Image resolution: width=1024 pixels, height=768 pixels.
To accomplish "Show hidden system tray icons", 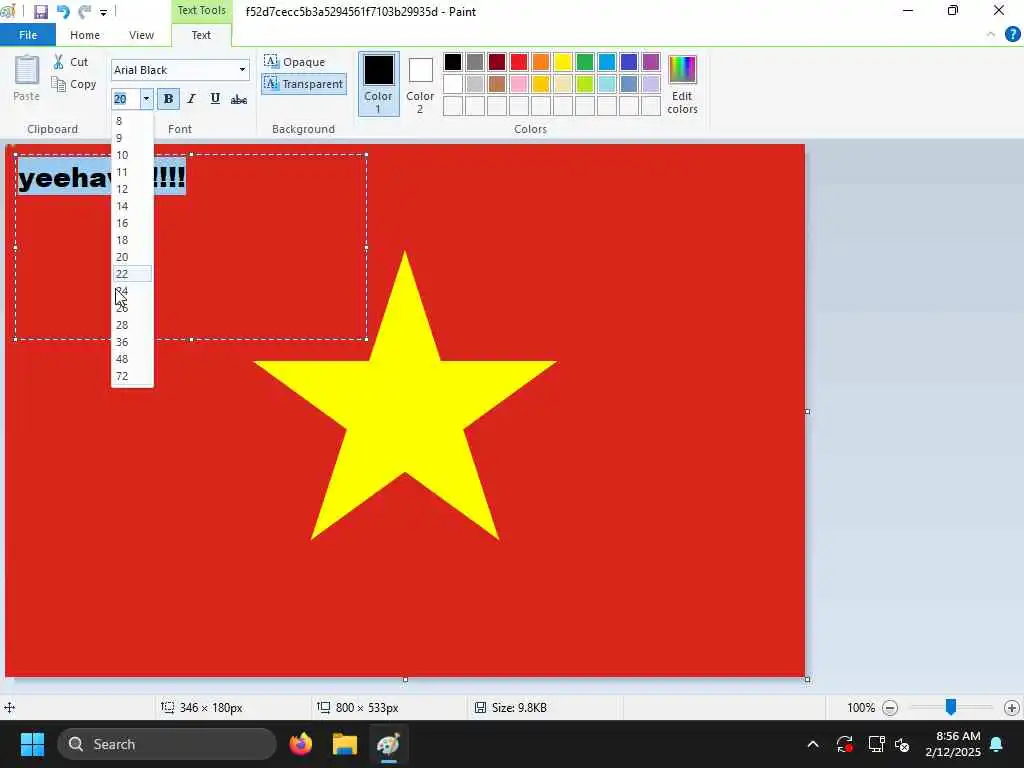I will (x=813, y=744).
